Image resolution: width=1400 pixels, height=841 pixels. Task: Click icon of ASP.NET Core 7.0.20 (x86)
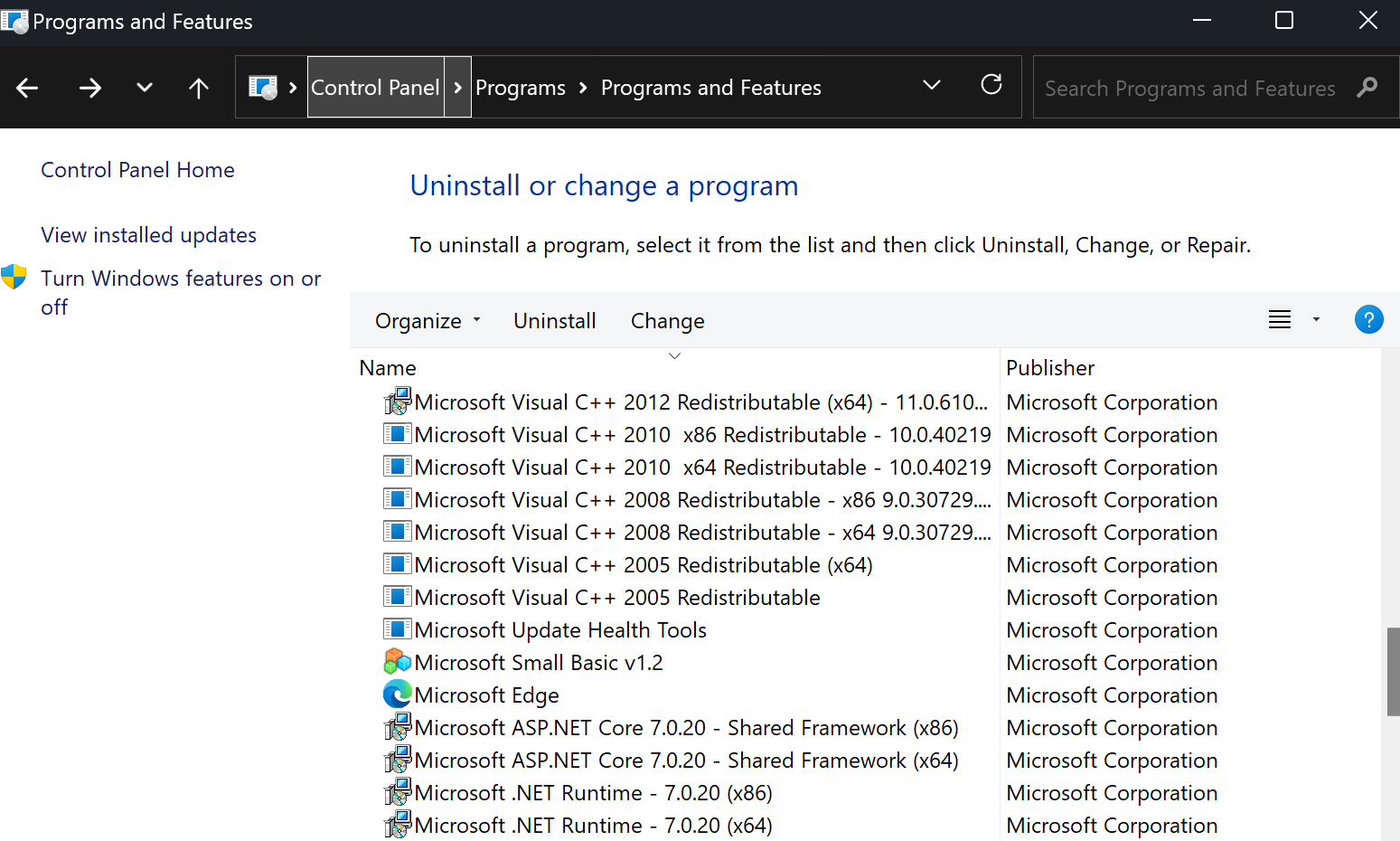click(398, 726)
